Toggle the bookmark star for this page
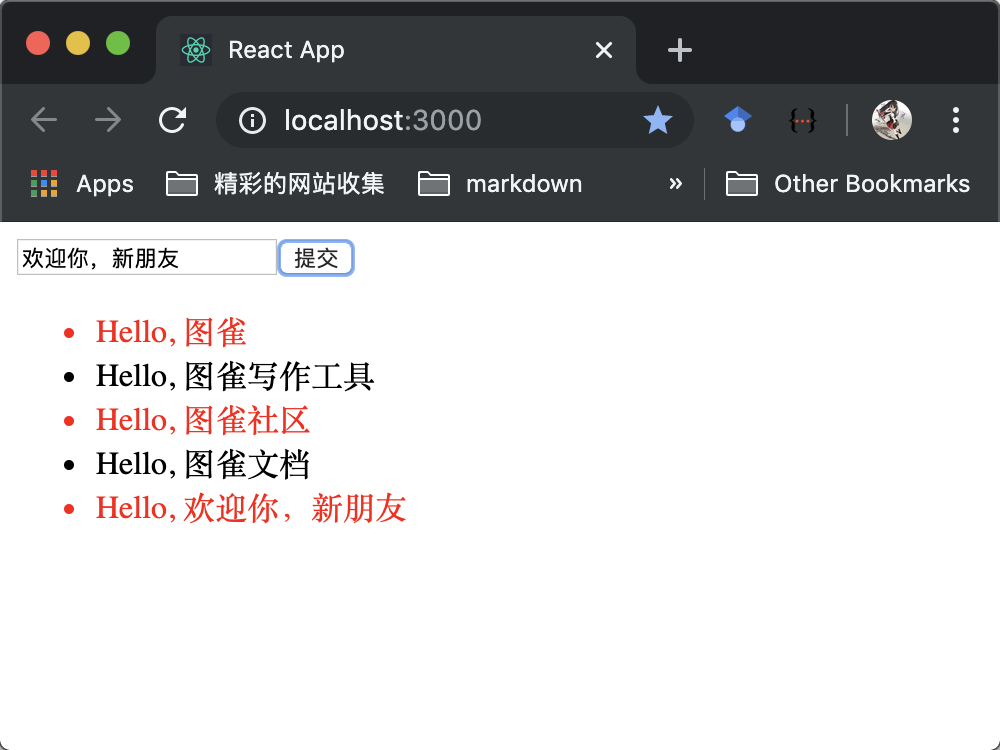1000x750 pixels. click(658, 120)
